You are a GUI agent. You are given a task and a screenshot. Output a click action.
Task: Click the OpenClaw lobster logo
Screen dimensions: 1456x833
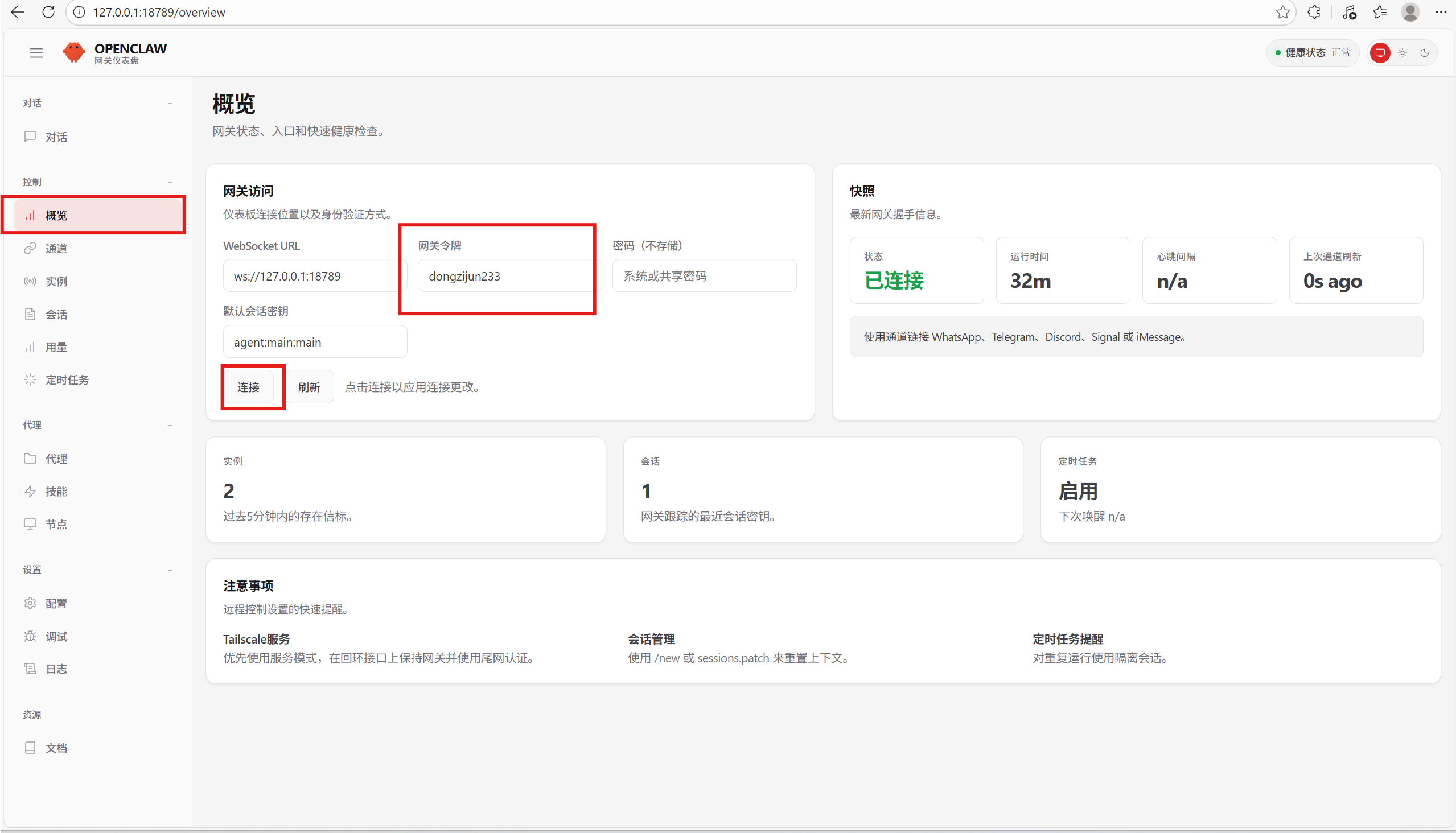(x=74, y=53)
